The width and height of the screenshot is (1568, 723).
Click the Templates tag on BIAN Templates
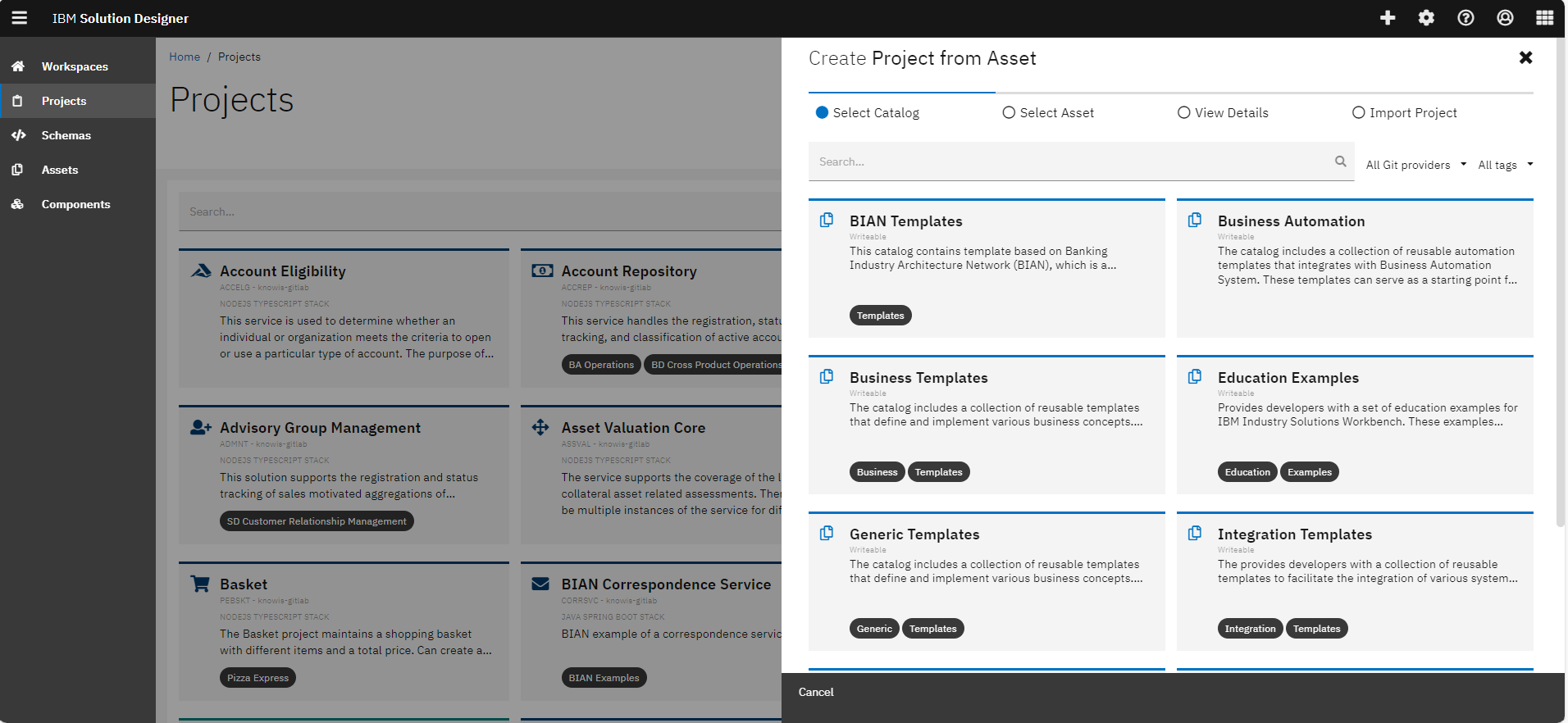click(880, 316)
